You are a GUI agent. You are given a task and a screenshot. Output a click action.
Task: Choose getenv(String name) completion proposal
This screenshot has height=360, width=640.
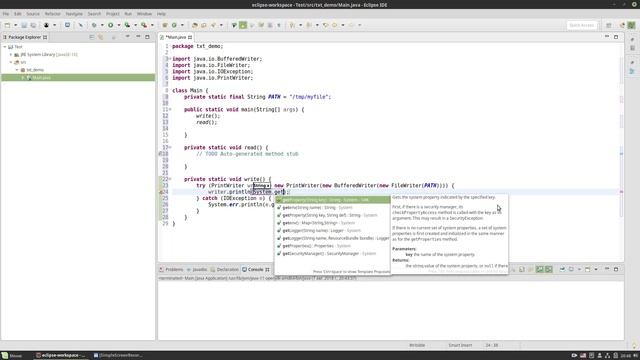click(x=333, y=207)
